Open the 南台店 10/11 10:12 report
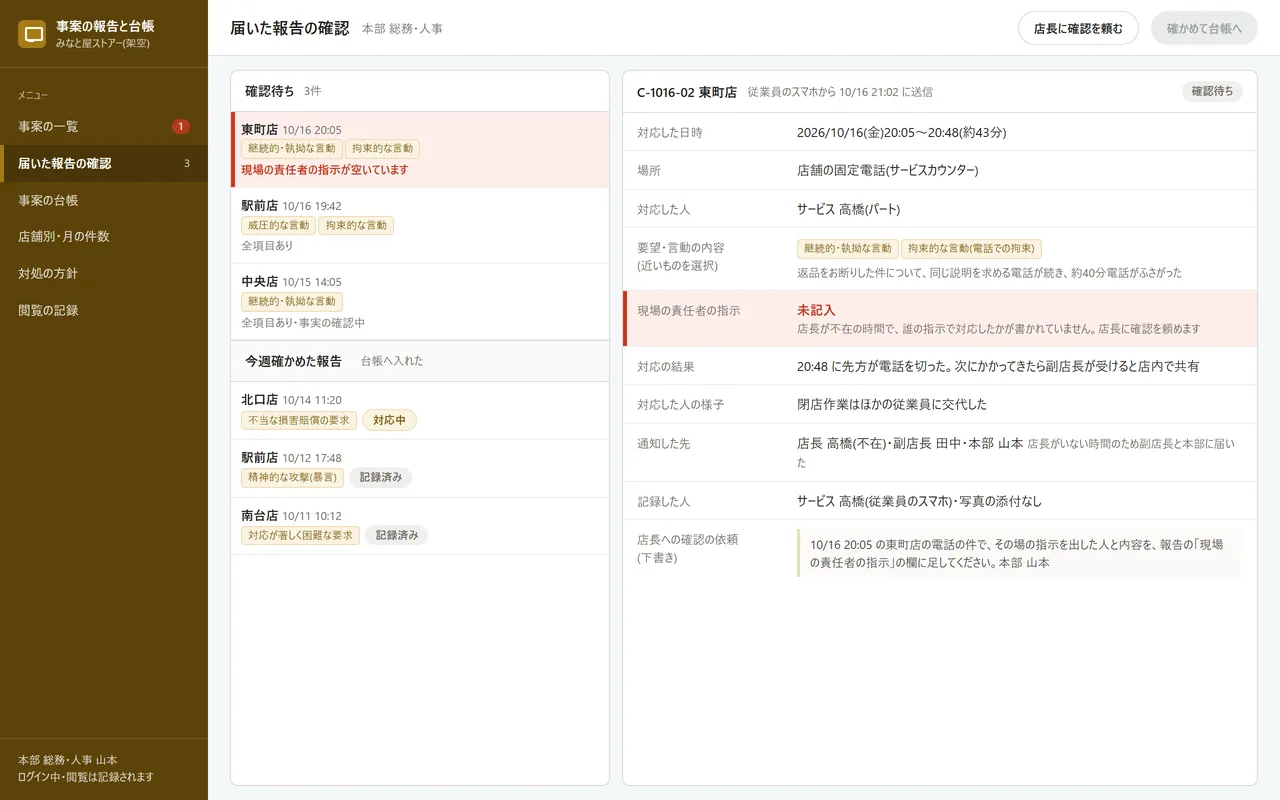 pos(420,527)
